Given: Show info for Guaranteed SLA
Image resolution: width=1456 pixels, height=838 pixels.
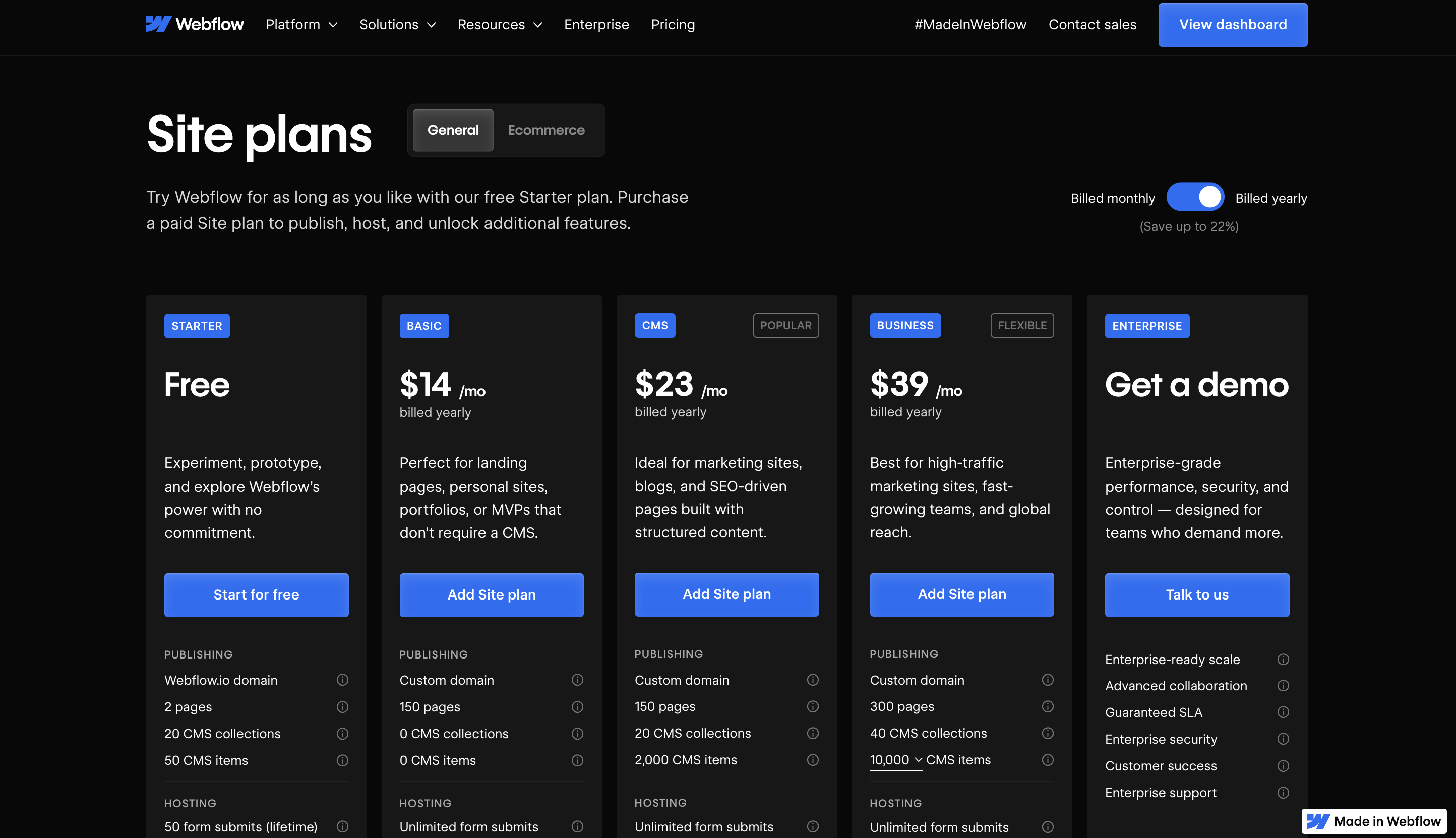Looking at the screenshot, I should pyautogui.click(x=1283, y=712).
